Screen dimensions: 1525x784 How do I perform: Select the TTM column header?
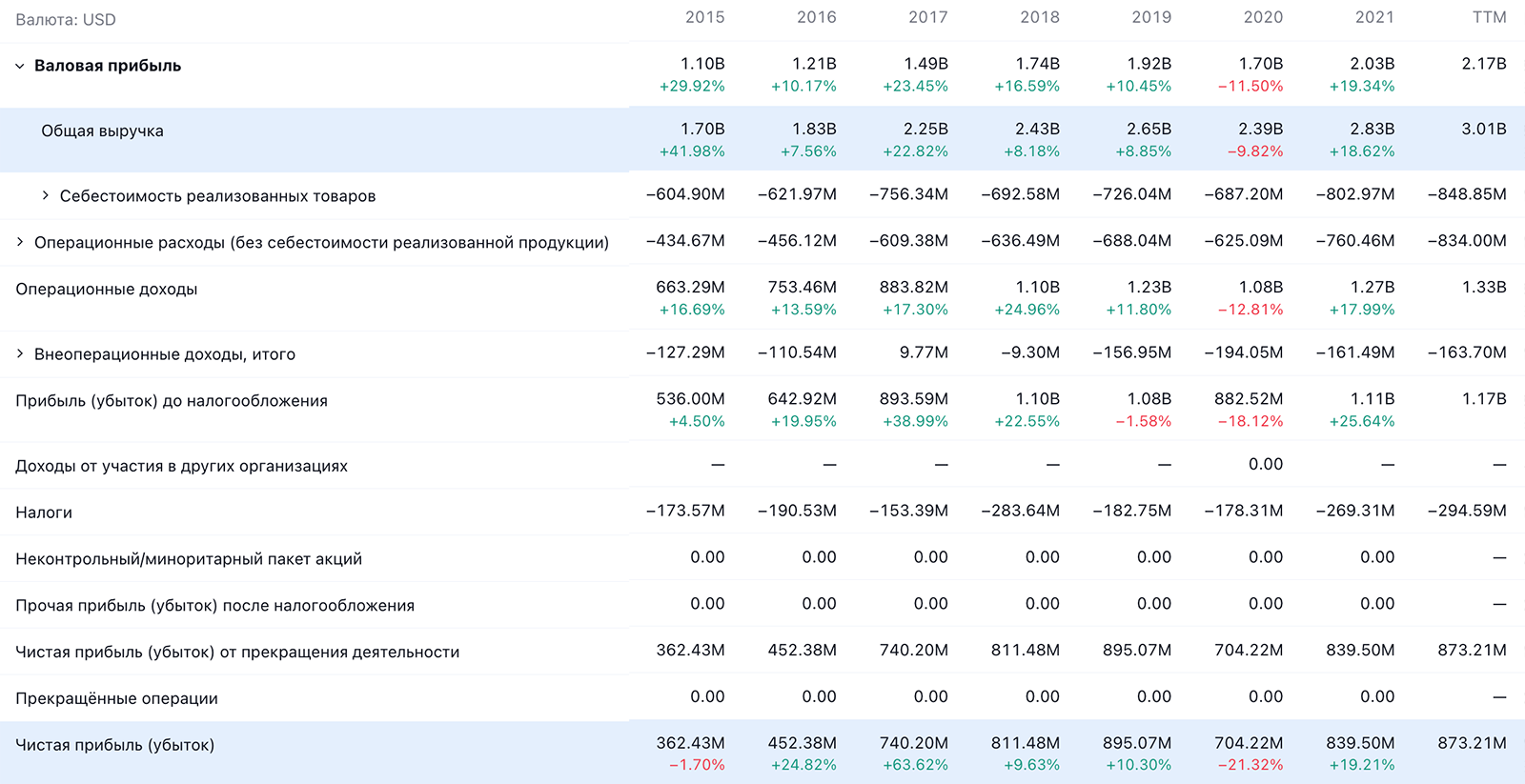coord(1490,17)
